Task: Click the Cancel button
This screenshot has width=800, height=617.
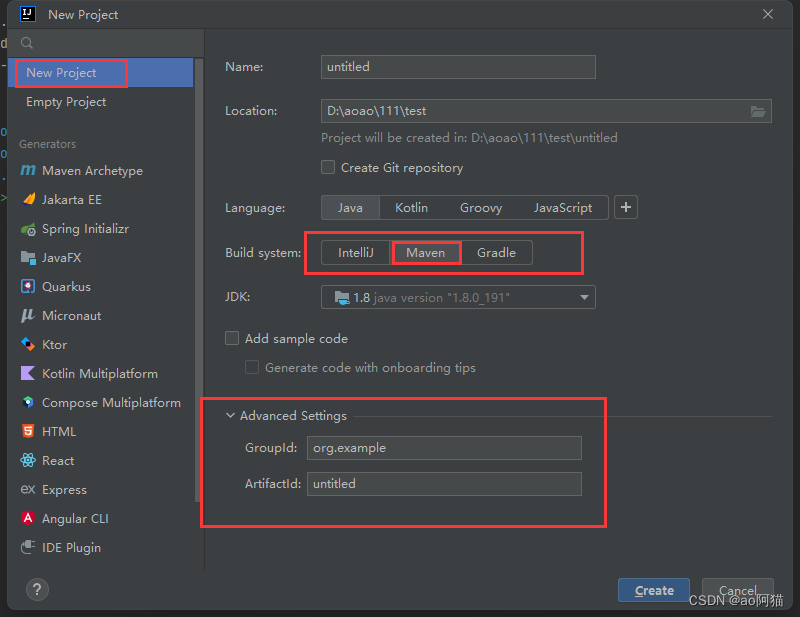Action: click(x=737, y=590)
